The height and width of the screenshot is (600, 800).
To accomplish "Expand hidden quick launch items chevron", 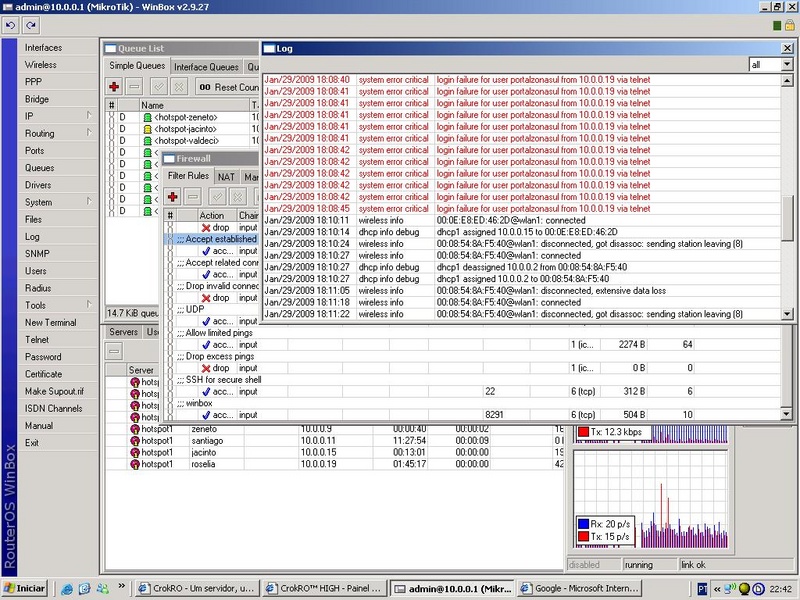I will click(121, 586).
